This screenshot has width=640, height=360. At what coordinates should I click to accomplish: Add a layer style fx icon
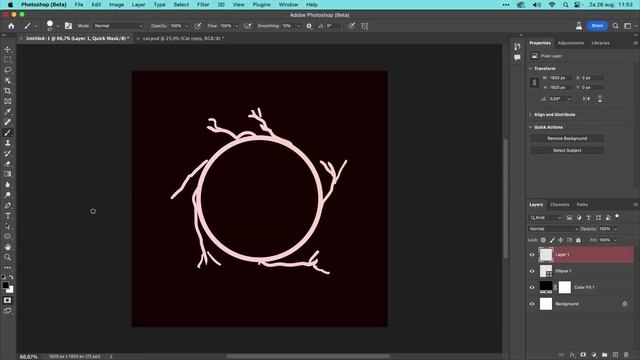pos(572,355)
